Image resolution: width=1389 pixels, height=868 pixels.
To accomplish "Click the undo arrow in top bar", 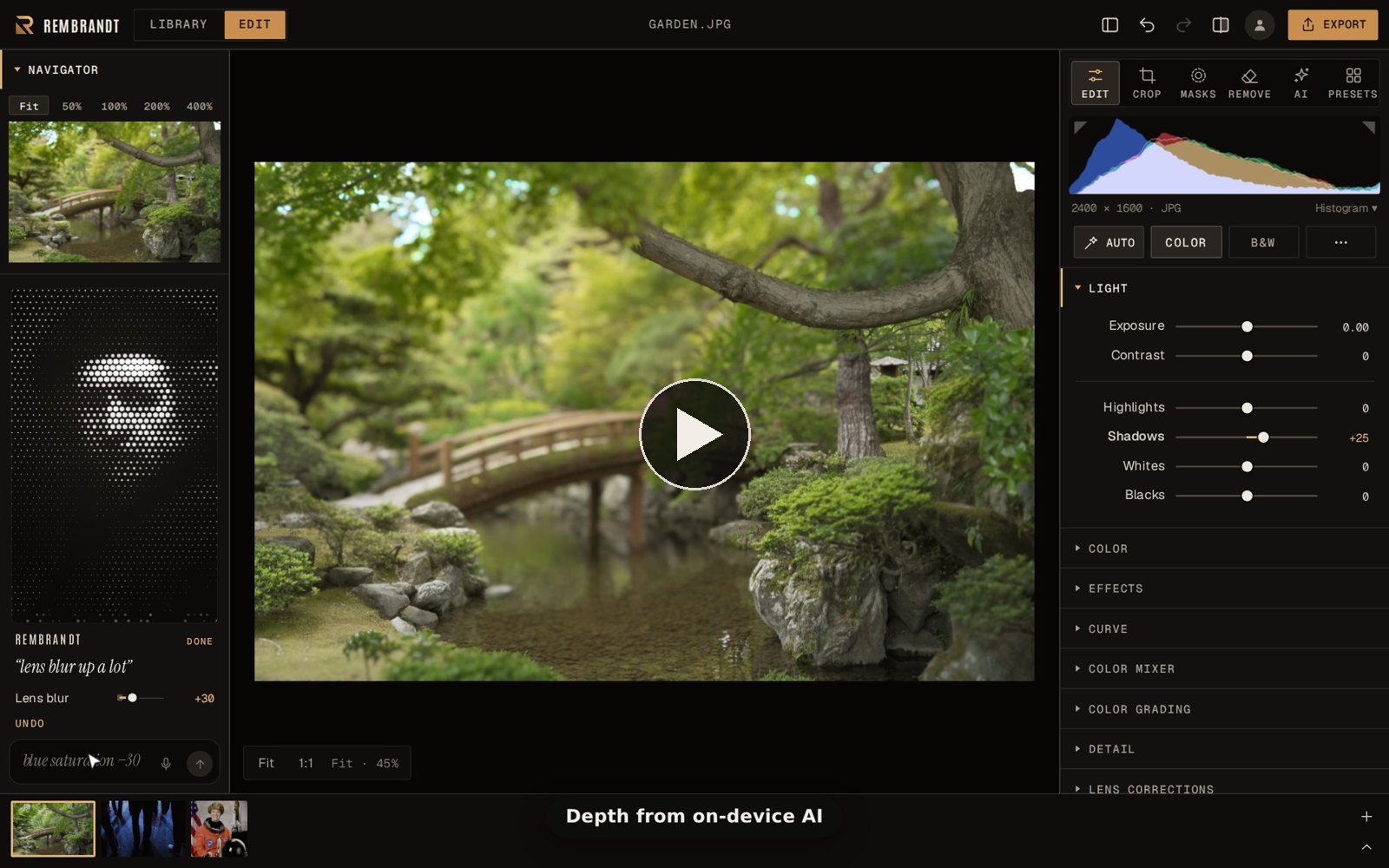I will 1147,25.
